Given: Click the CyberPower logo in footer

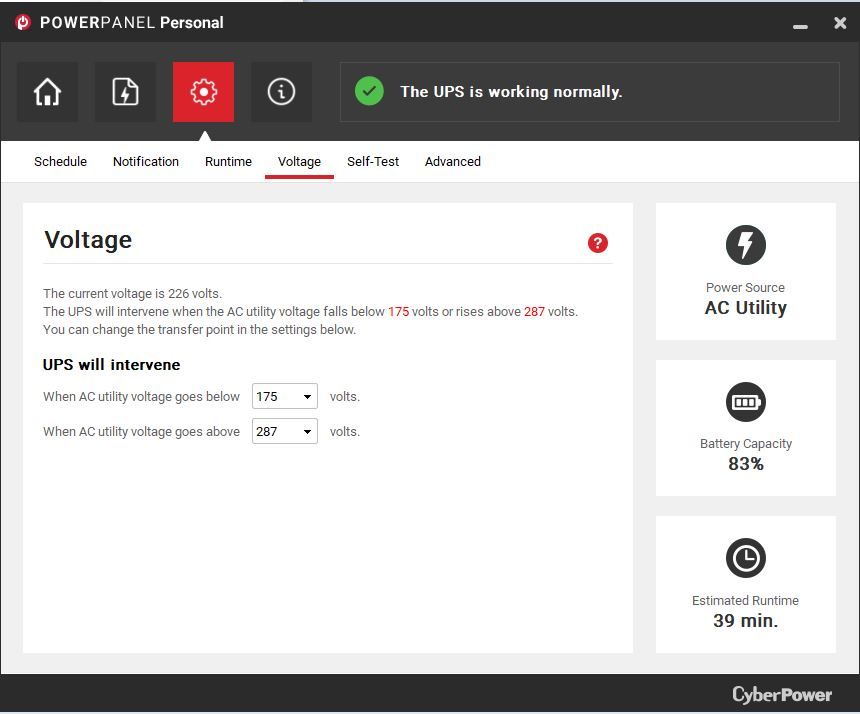Looking at the screenshot, I should click(782, 694).
